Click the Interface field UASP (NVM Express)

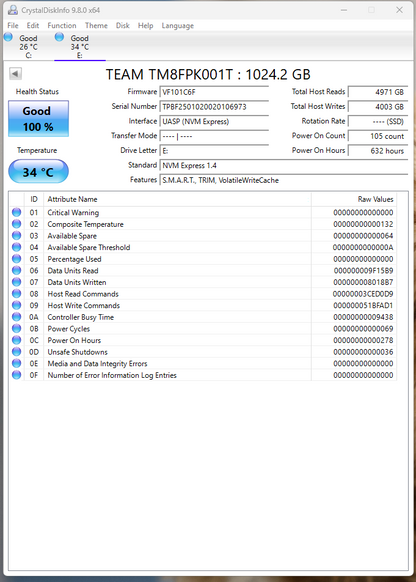tap(214, 121)
